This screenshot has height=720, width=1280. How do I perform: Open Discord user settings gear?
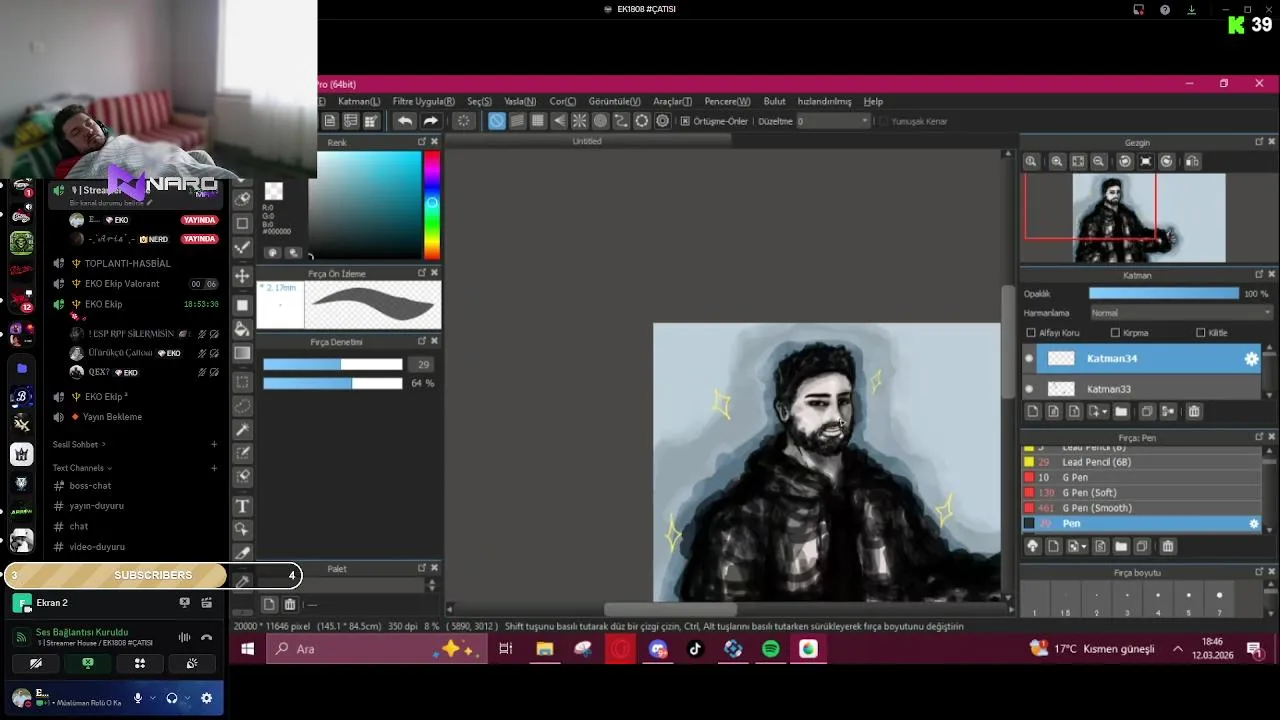point(206,698)
